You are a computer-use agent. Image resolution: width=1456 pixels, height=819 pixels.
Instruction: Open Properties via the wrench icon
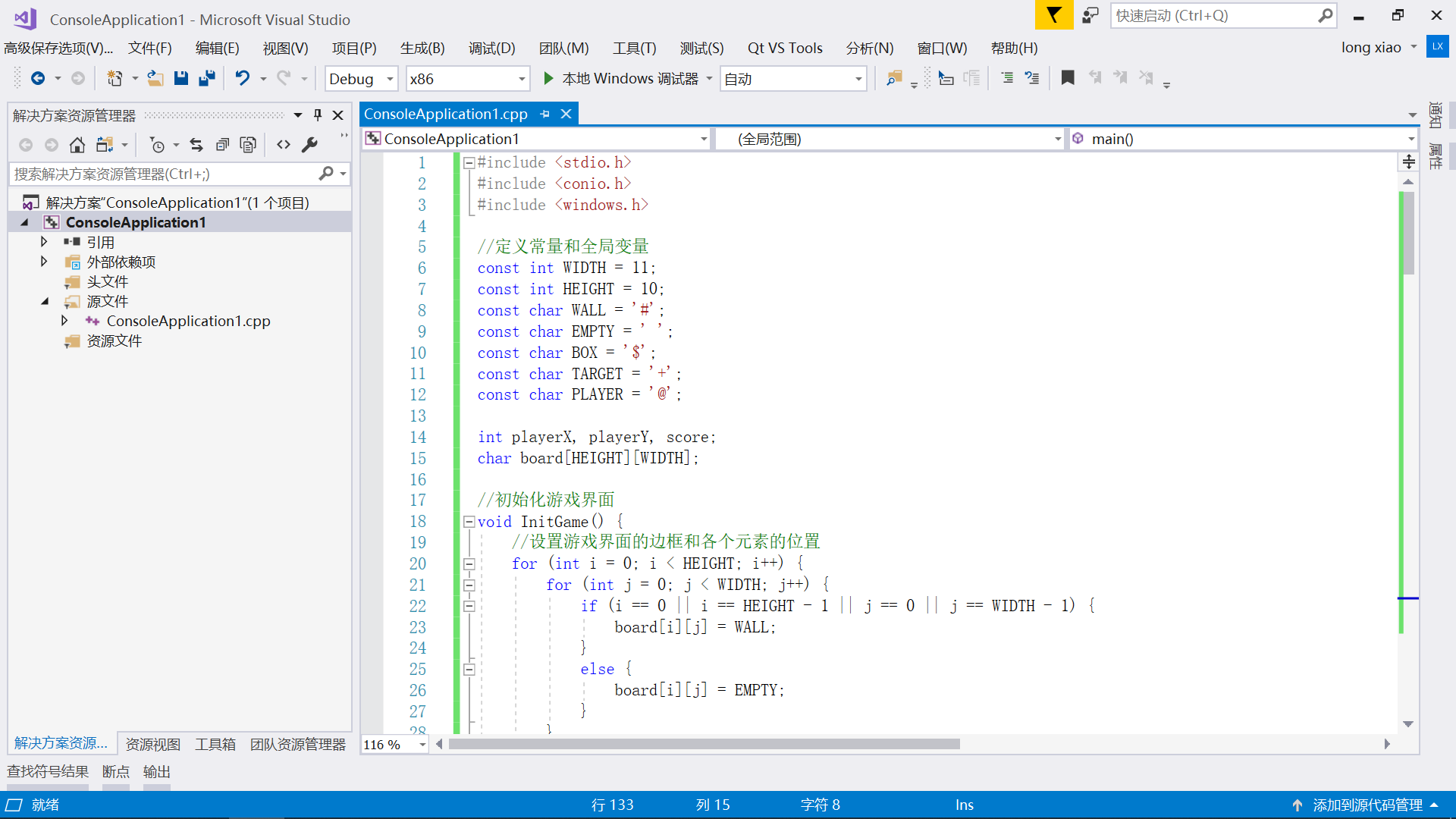pos(309,145)
